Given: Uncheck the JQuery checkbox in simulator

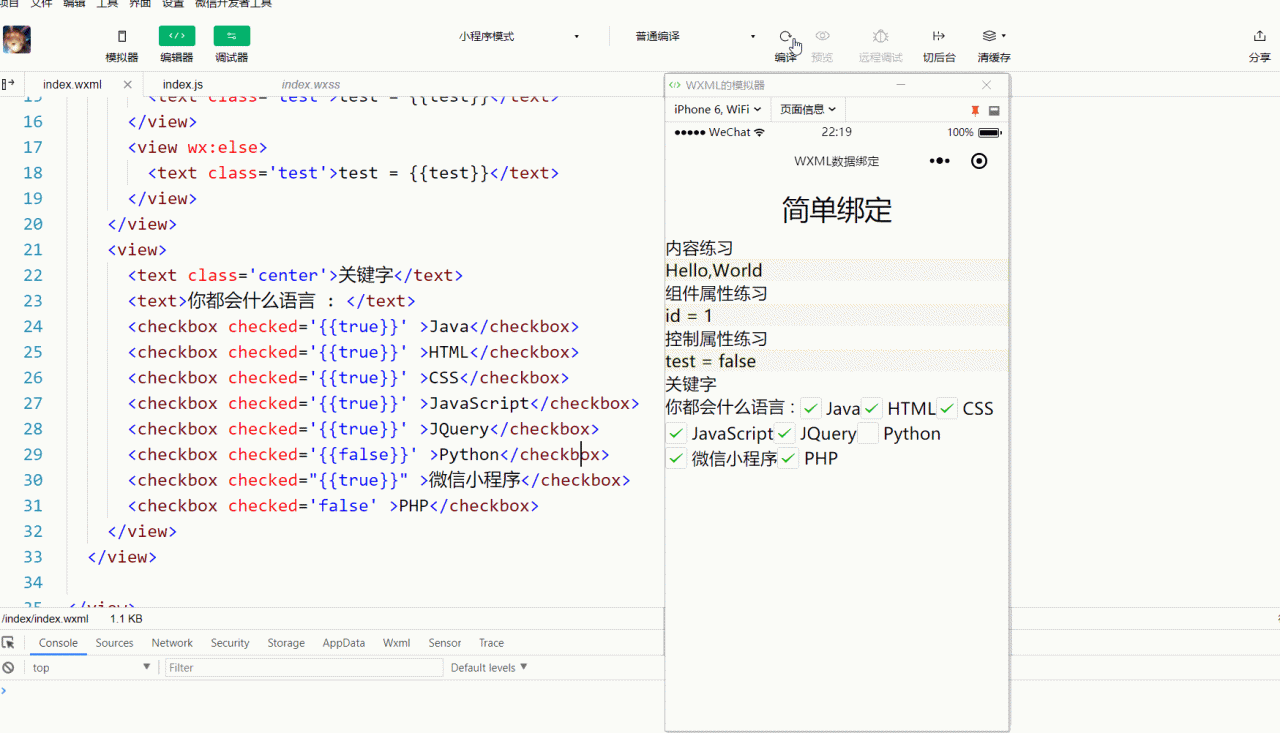Looking at the screenshot, I should tap(785, 433).
